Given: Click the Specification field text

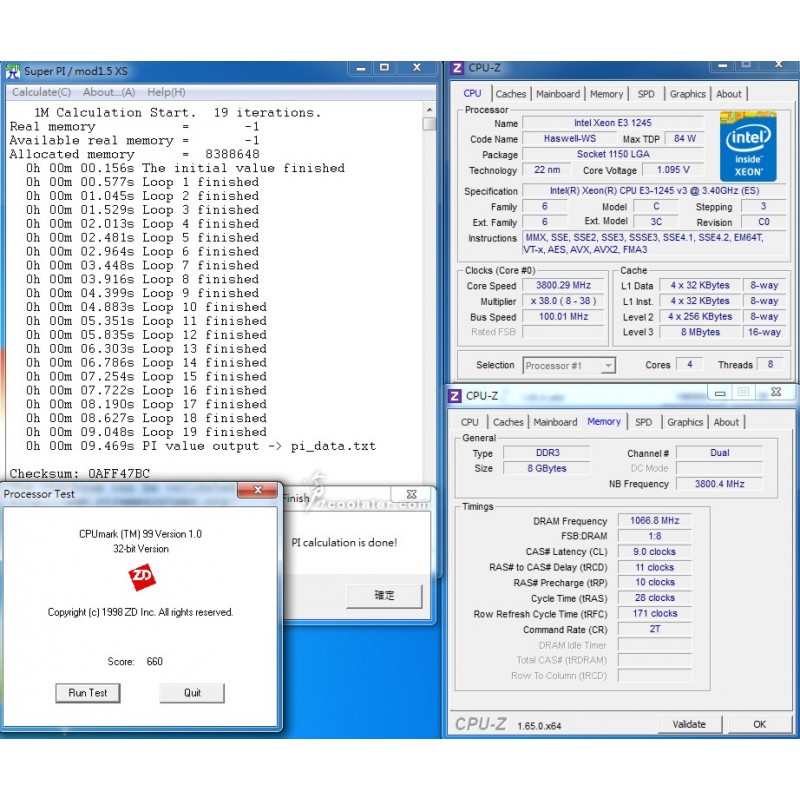Looking at the screenshot, I should point(654,191).
